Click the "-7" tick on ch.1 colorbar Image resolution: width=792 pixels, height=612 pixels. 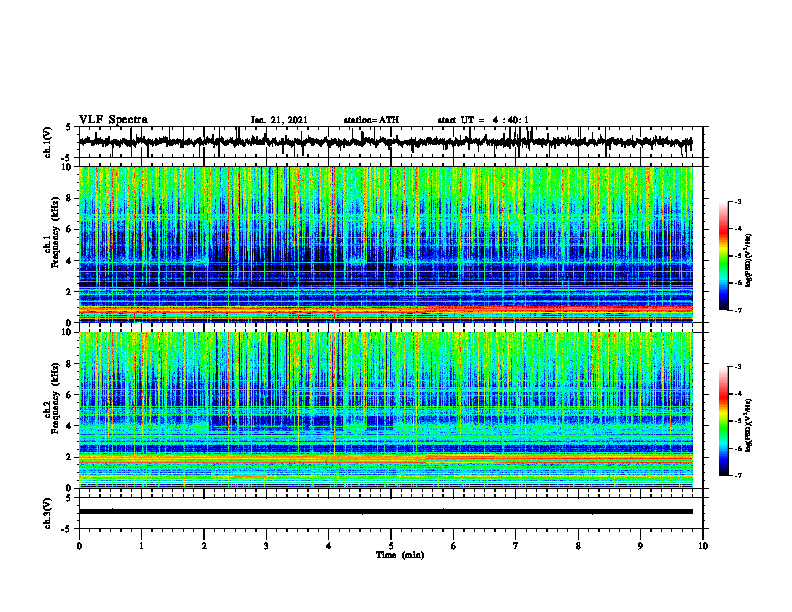[x=738, y=310]
